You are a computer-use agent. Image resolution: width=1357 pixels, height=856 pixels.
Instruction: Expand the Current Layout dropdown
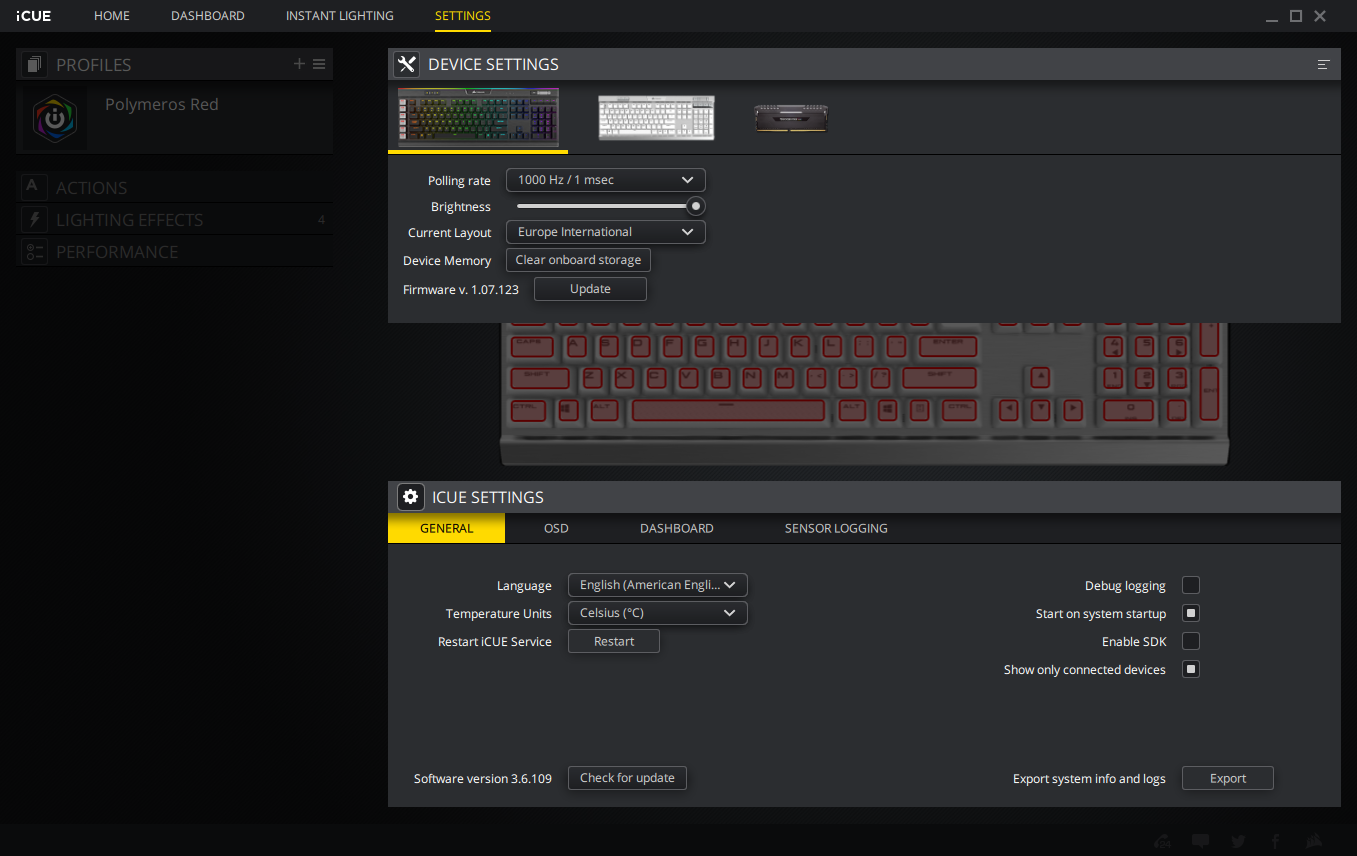[605, 232]
